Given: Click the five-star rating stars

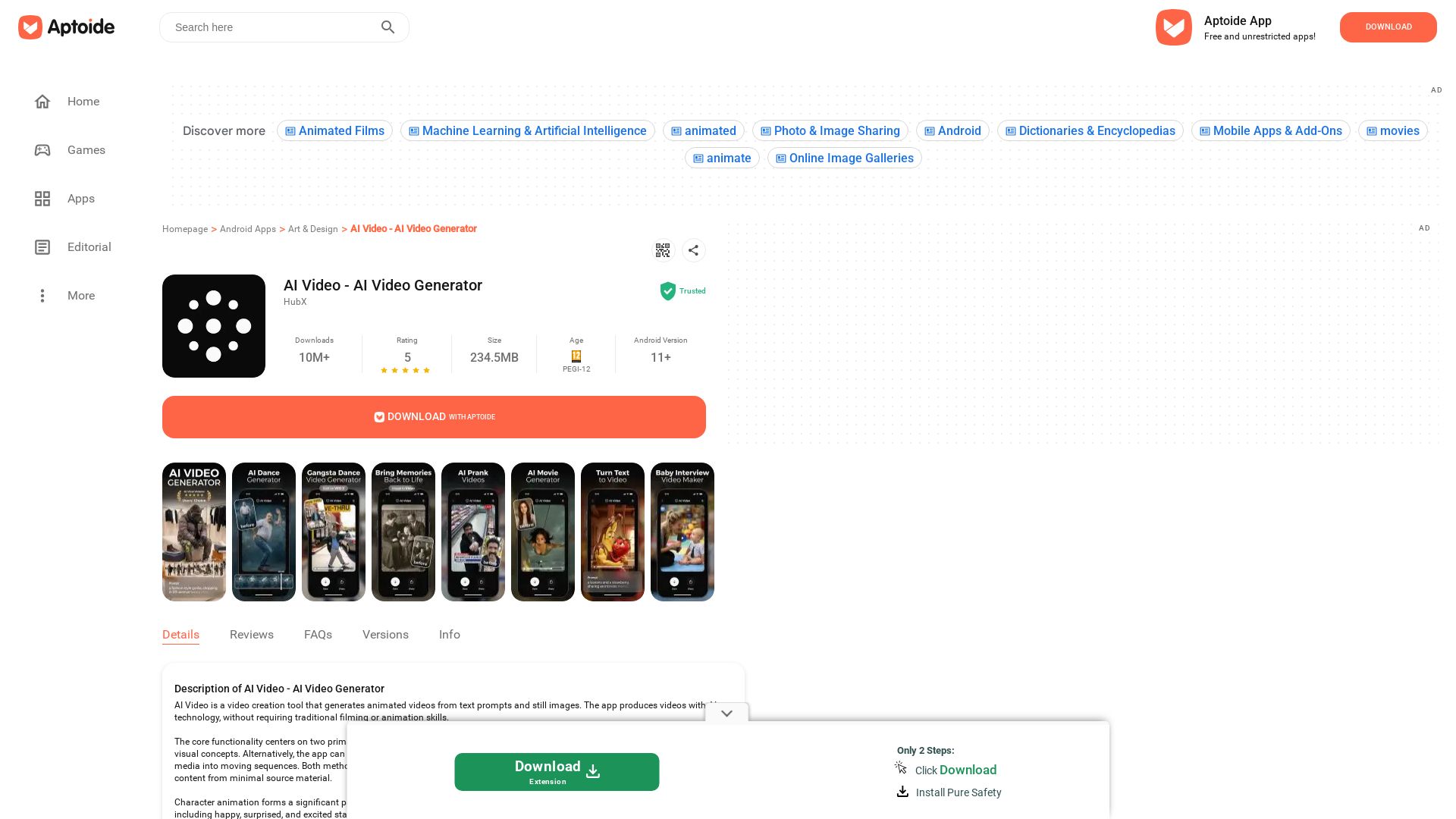Looking at the screenshot, I should (x=406, y=371).
